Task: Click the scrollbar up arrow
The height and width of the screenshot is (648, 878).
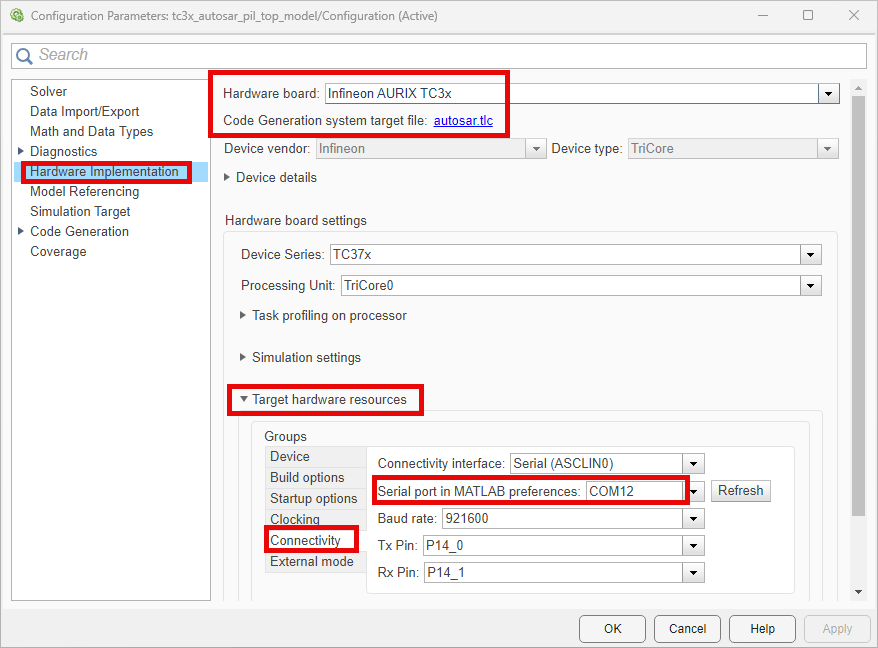Action: 858,88
